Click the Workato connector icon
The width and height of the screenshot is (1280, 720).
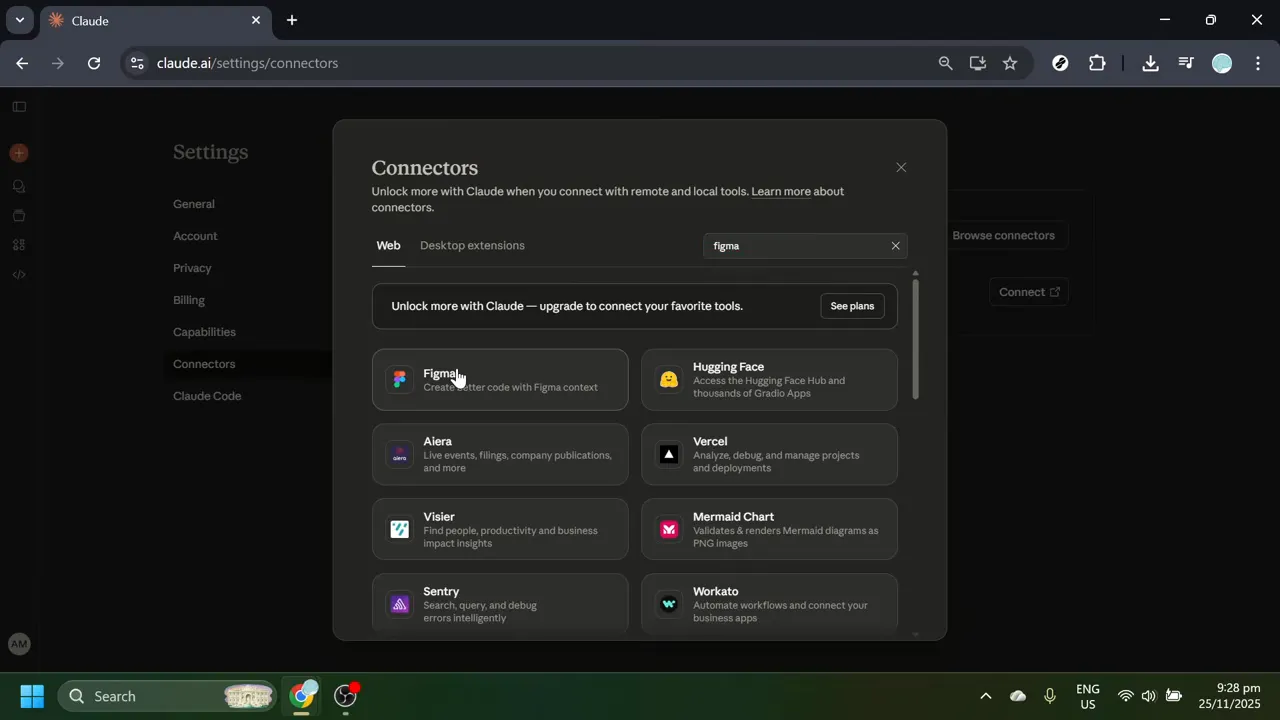pyautogui.click(x=669, y=604)
